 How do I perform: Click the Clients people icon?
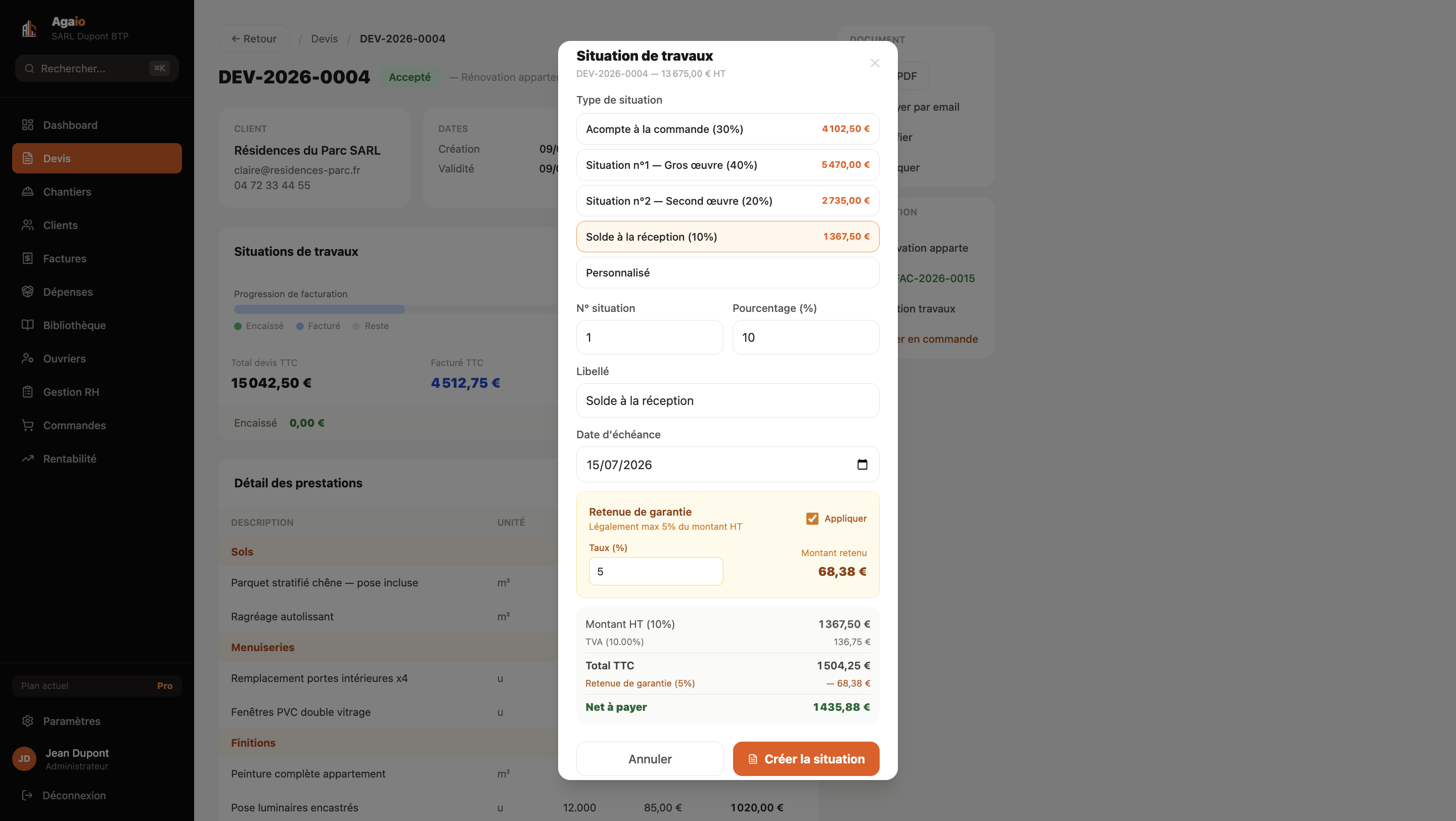click(x=28, y=225)
